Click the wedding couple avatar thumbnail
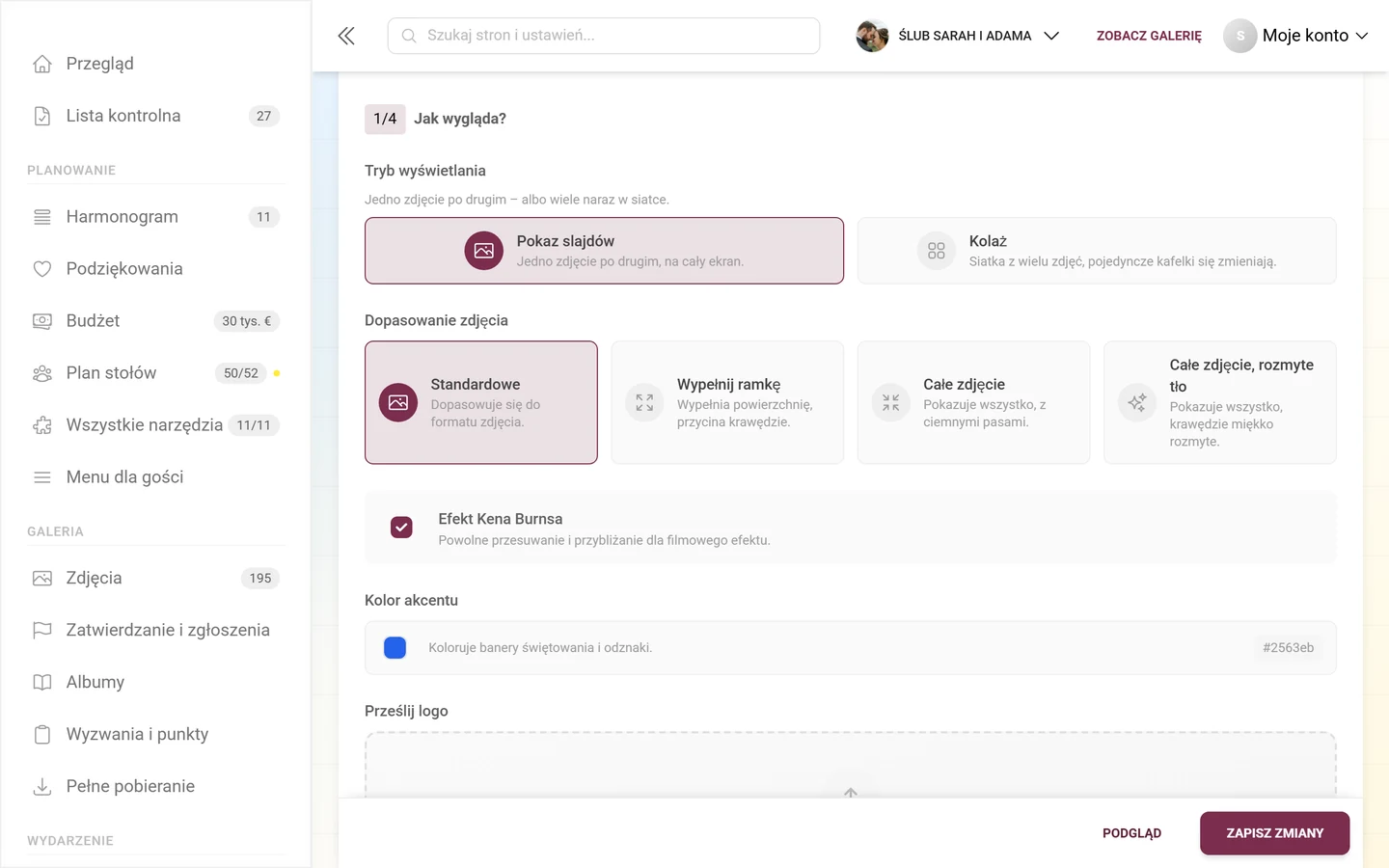This screenshot has height=868, width=1389. (x=872, y=36)
